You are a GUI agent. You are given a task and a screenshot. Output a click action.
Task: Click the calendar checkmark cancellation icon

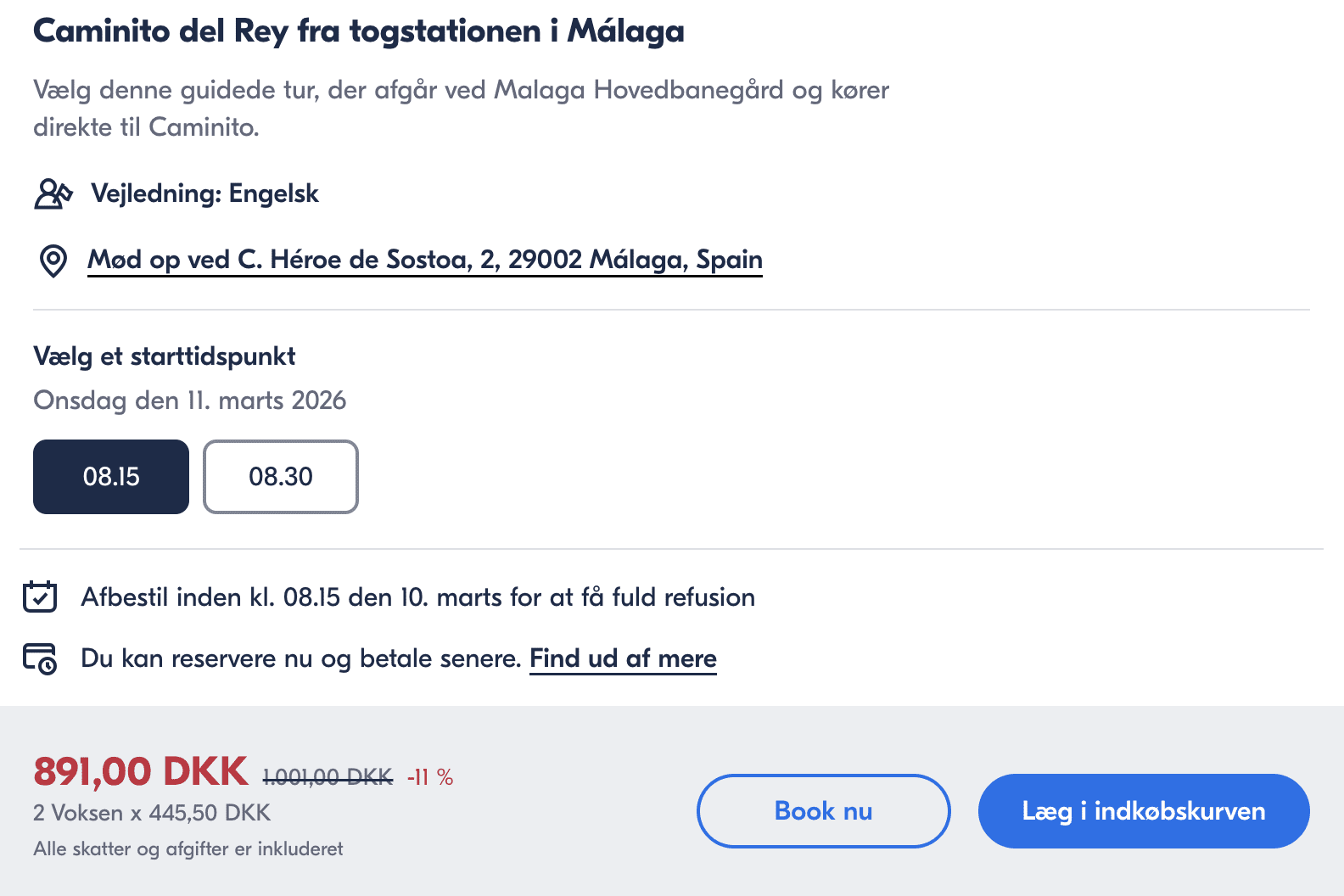click(x=40, y=596)
